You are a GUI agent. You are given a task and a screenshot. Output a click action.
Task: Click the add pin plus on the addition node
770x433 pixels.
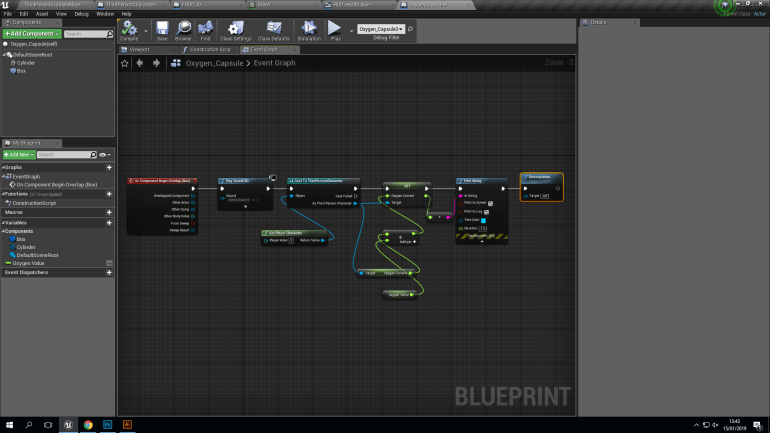tap(415, 242)
